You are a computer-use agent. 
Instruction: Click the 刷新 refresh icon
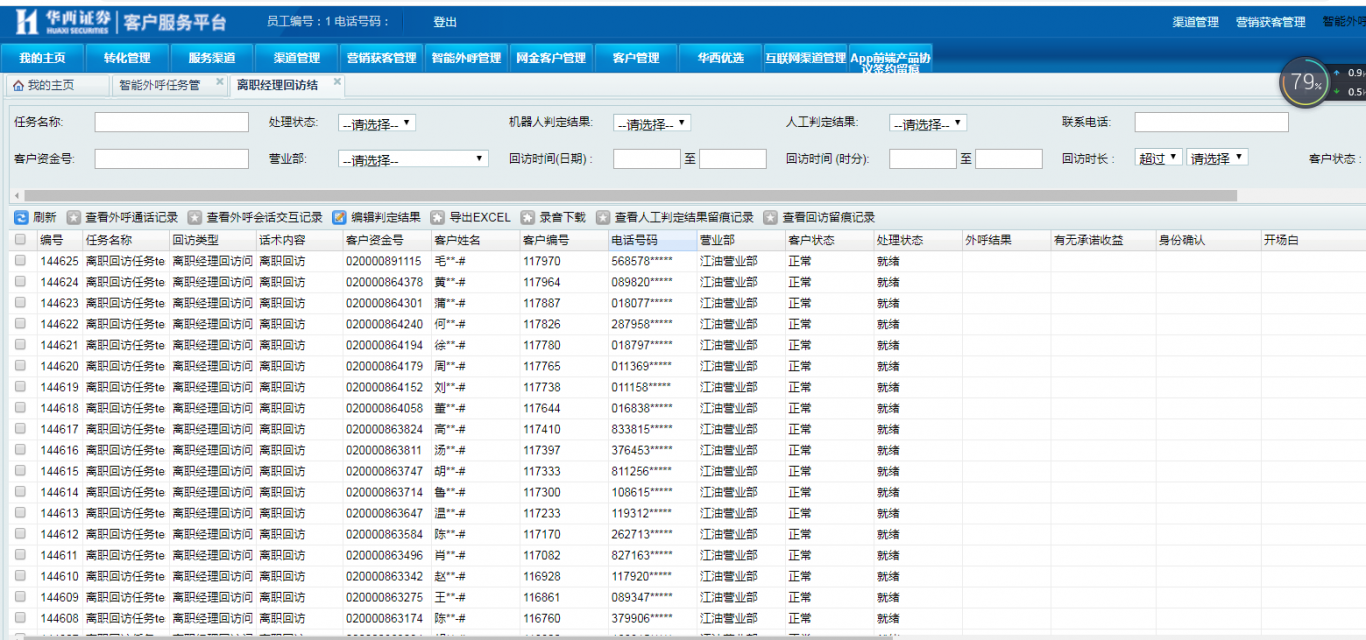pos(21,217)
